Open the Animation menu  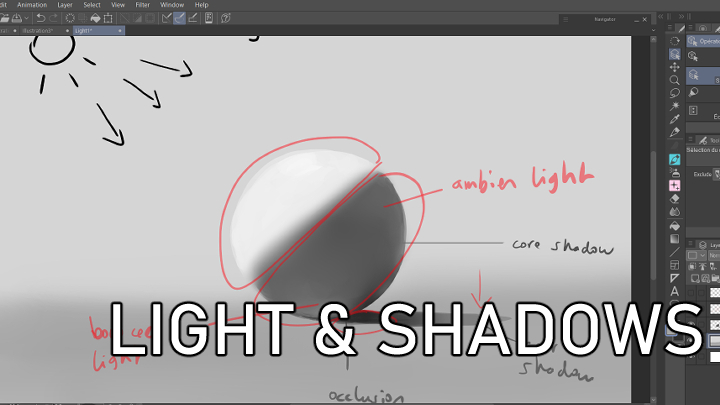32,5
